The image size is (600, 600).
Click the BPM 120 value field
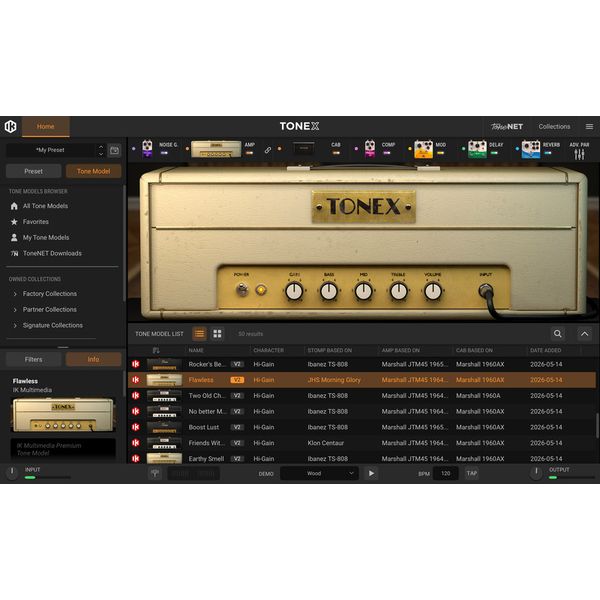445,473
